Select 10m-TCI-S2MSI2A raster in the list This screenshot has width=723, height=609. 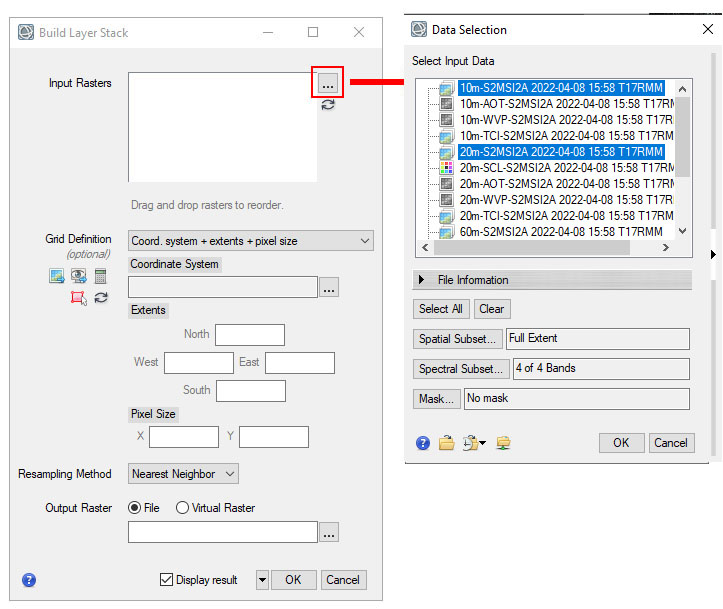click(x=565, y=135)
